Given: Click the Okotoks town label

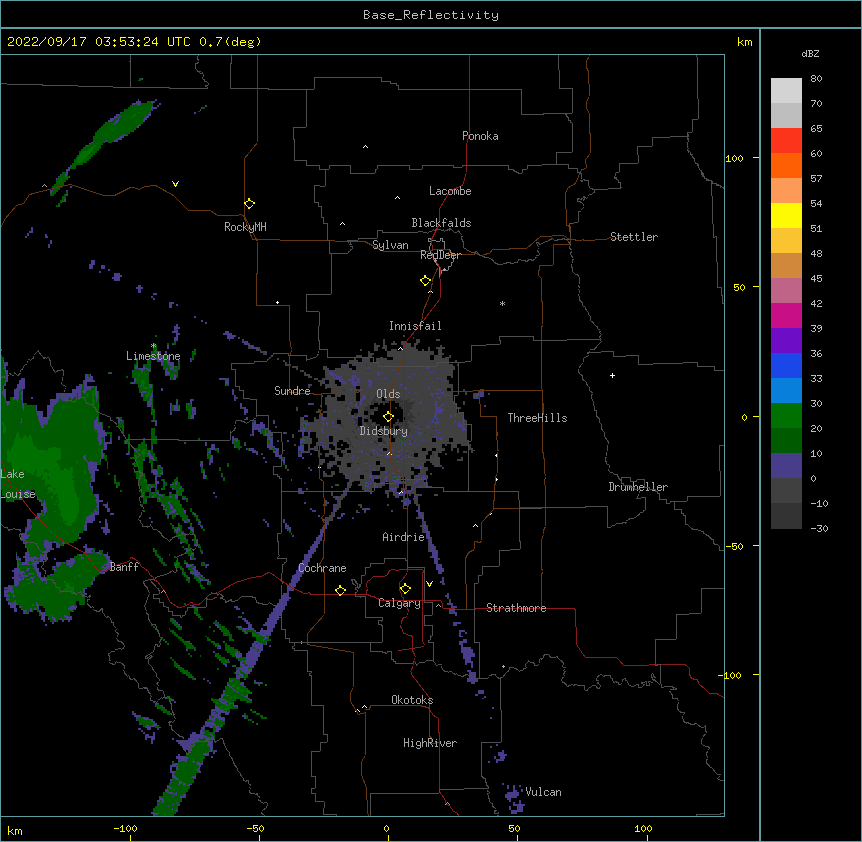Looking at the screenshot, I should click(412, 700).
